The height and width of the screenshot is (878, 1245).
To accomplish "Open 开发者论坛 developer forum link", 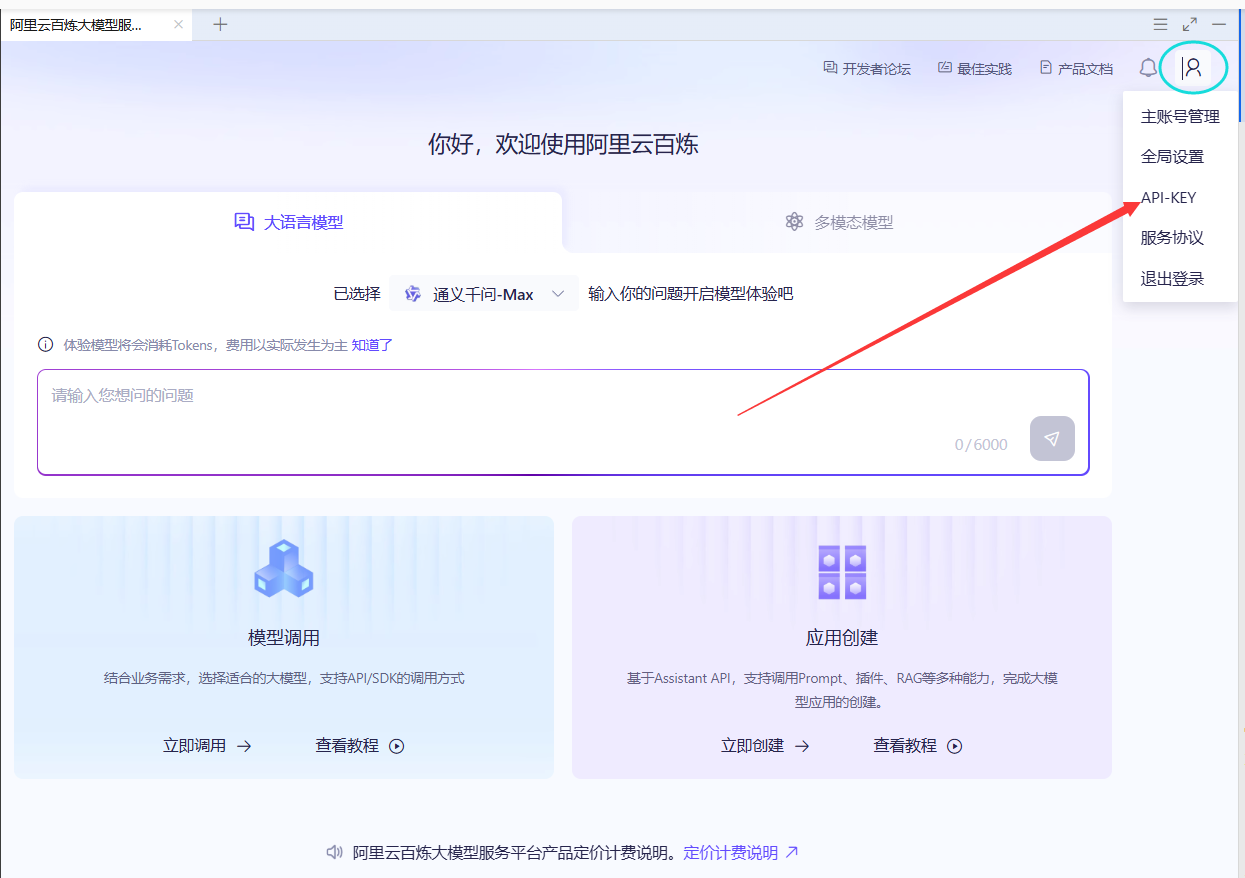I will point(867,69).
